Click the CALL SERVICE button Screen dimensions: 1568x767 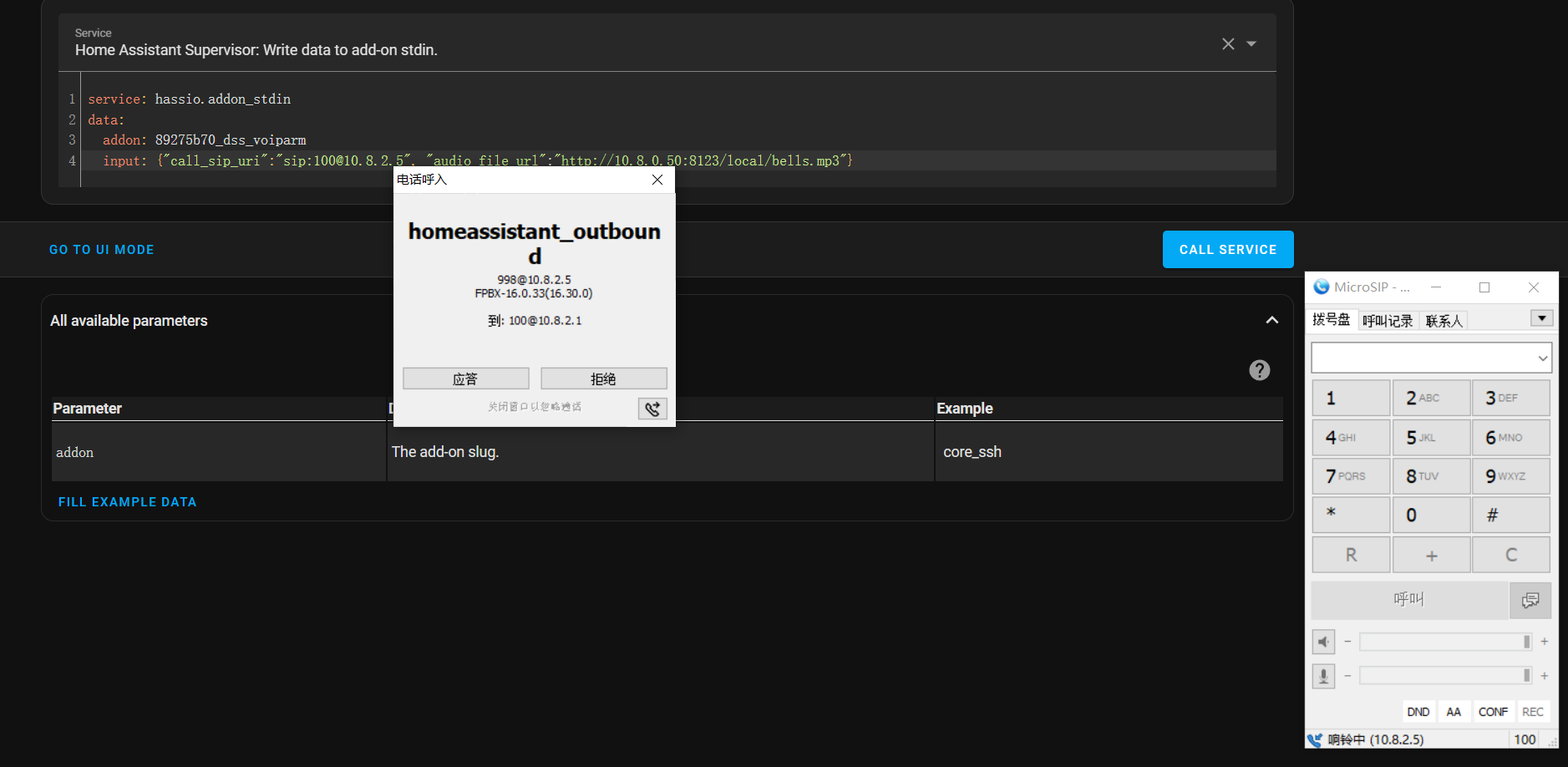point(1228,249)
